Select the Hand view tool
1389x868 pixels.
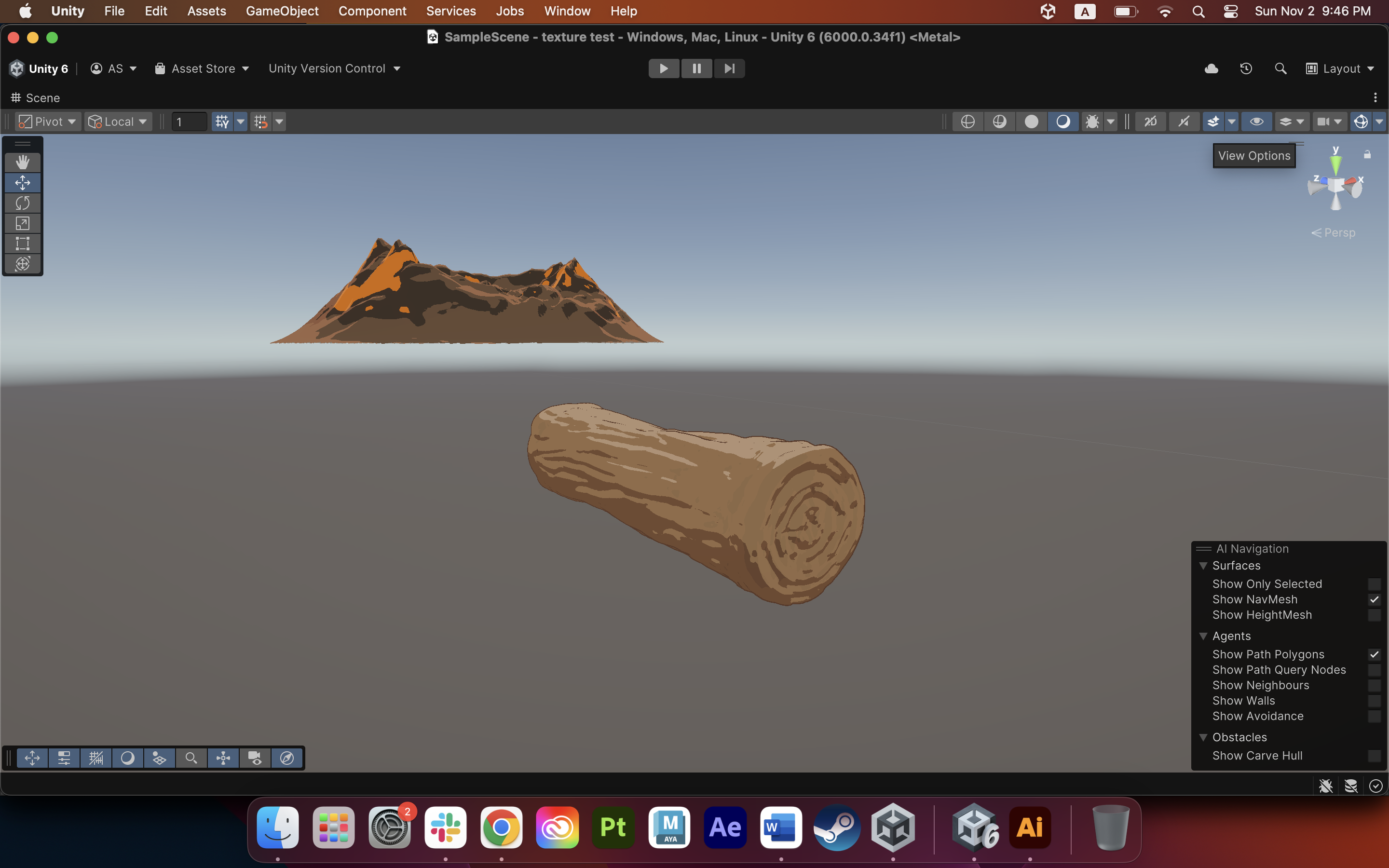[x=22, y=162]
